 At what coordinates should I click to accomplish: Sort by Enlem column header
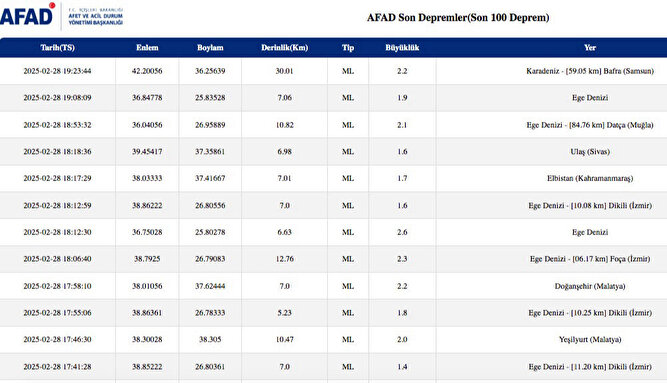coord(147,48)
